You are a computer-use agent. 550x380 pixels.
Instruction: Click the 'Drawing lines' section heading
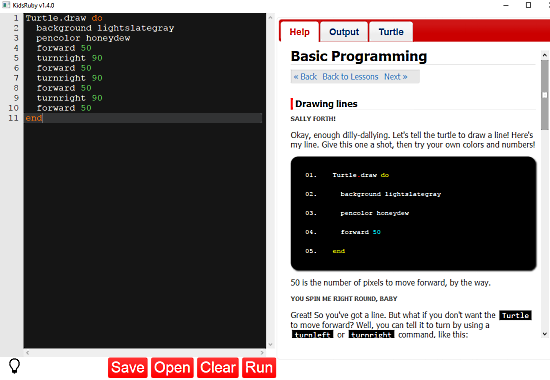[326, 104]
